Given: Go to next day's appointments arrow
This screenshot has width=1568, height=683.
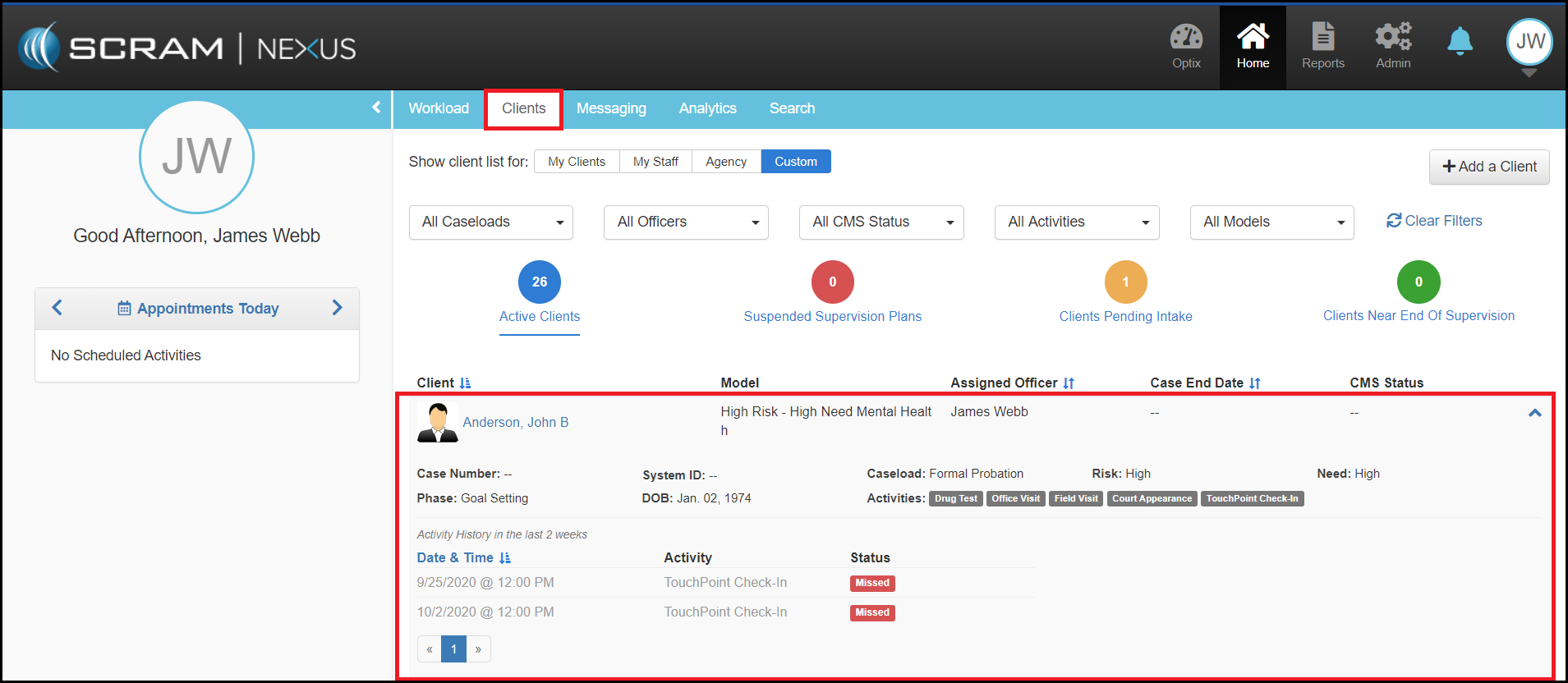Looking at the screenshot, I should point(337,308).
